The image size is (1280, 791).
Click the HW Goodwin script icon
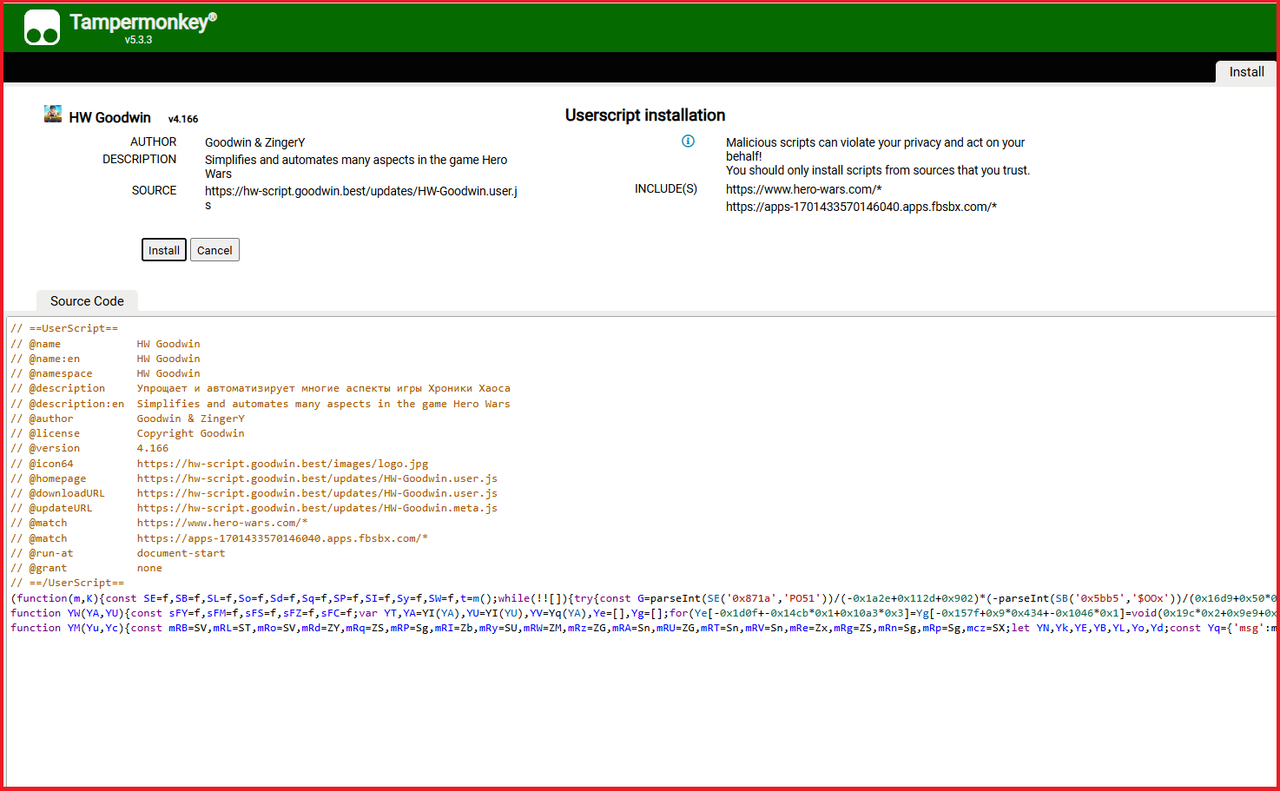[53, 114]
